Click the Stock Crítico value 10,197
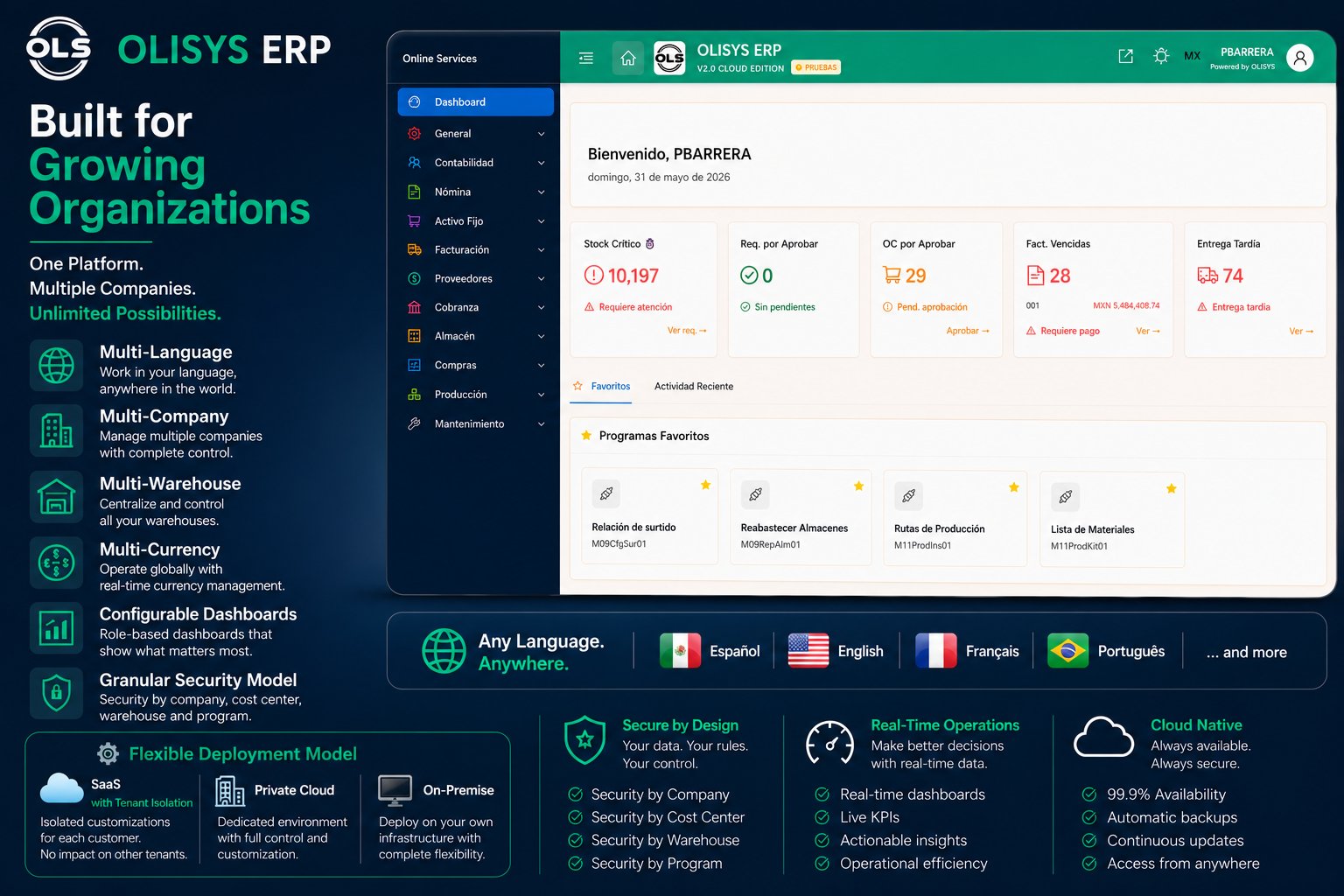The width and height of the screenshot is (1344, 896). point(633,276)
